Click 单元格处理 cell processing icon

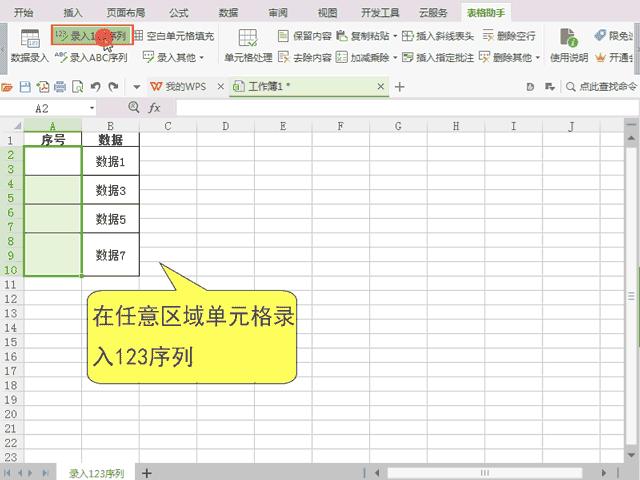coord(248,46)
